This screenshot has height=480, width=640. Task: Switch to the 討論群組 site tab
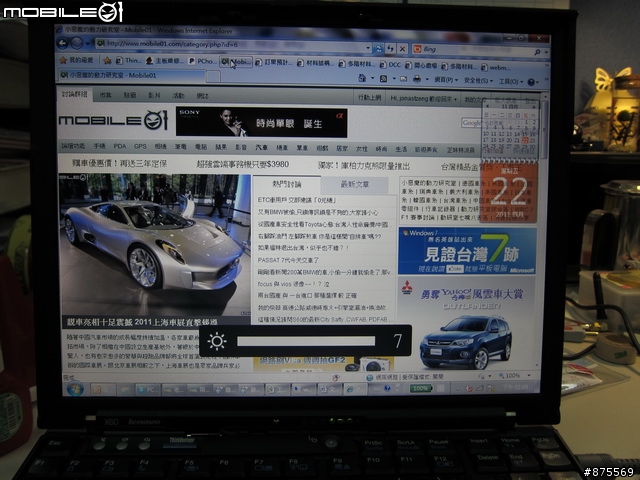pos(74,94)
